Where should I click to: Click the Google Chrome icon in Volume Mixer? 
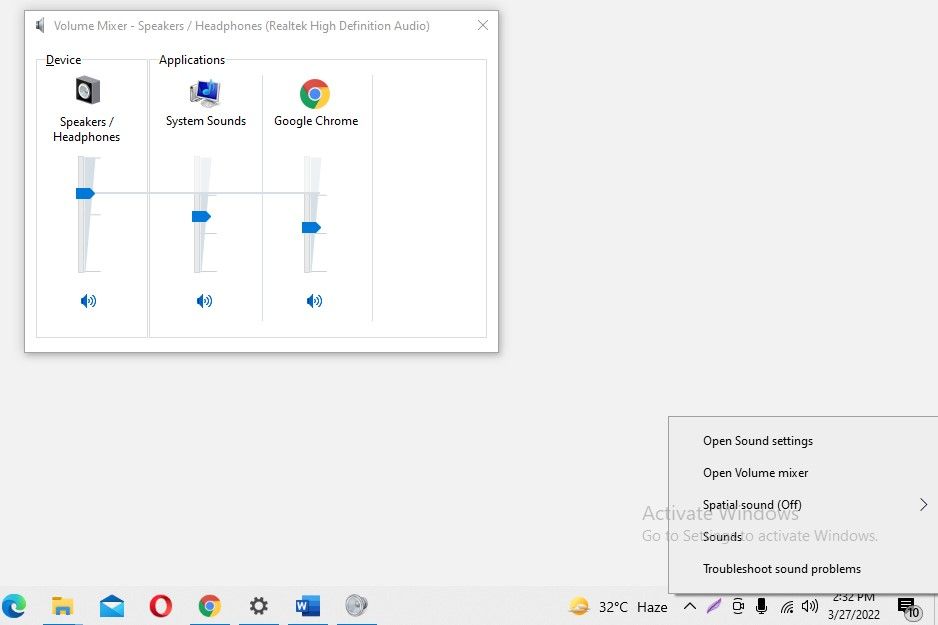pyautogui.click(x=315, y=94)
